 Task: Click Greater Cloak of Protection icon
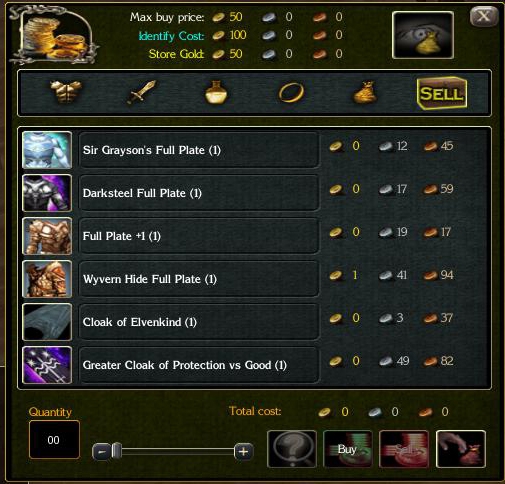(47, 365)
